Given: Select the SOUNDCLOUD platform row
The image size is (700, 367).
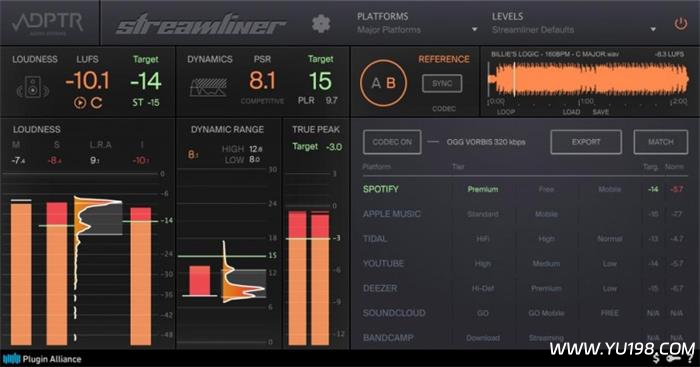Looking at the screenshot, I should [x=525, y=313].
